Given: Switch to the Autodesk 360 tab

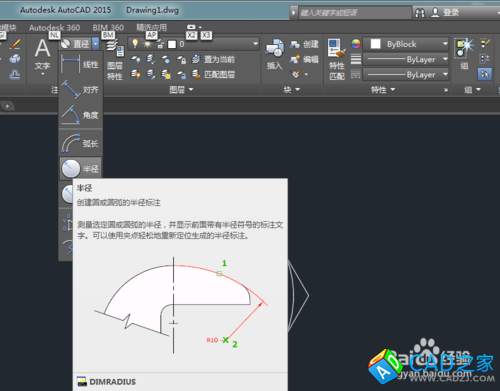Looking at the screenshot, I should (54, 27).
